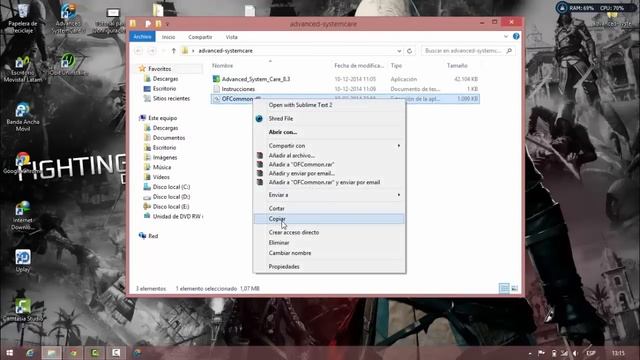640x360 pixels.
Task: Sort by the Tipo column header
Action: tap(396, 65)
